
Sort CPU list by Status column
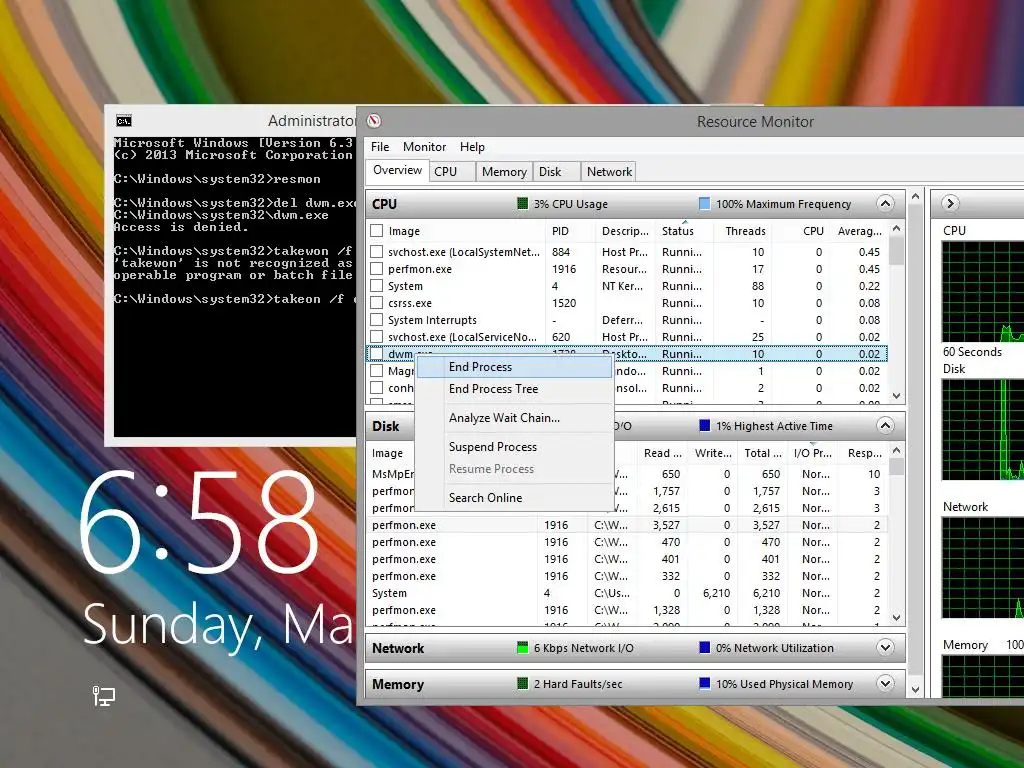682,231
